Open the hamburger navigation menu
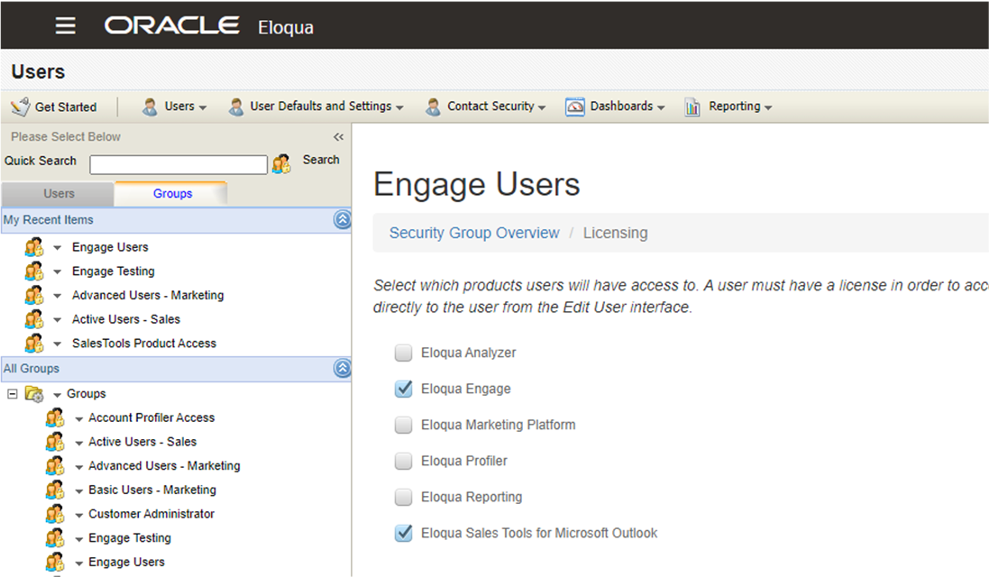The width and height of the screenshot is (989, 577). (65, 25)
